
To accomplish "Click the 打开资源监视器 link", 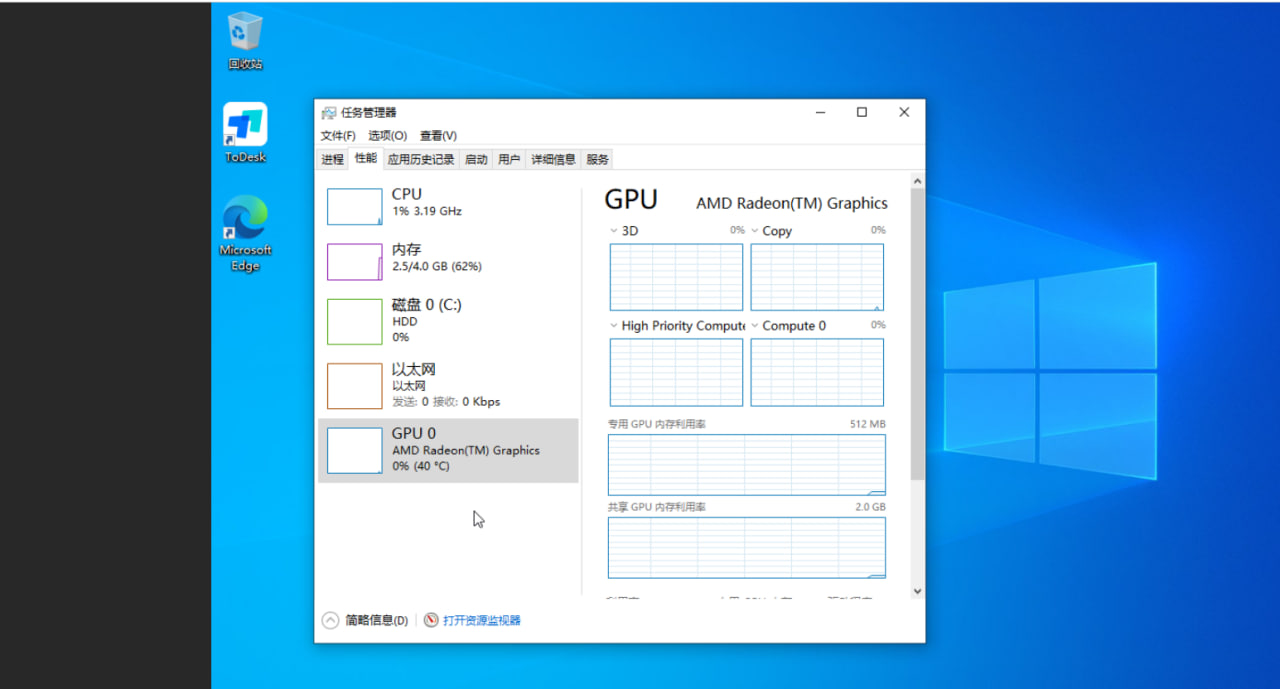I will pyautogui.click(x=482, y=620).
